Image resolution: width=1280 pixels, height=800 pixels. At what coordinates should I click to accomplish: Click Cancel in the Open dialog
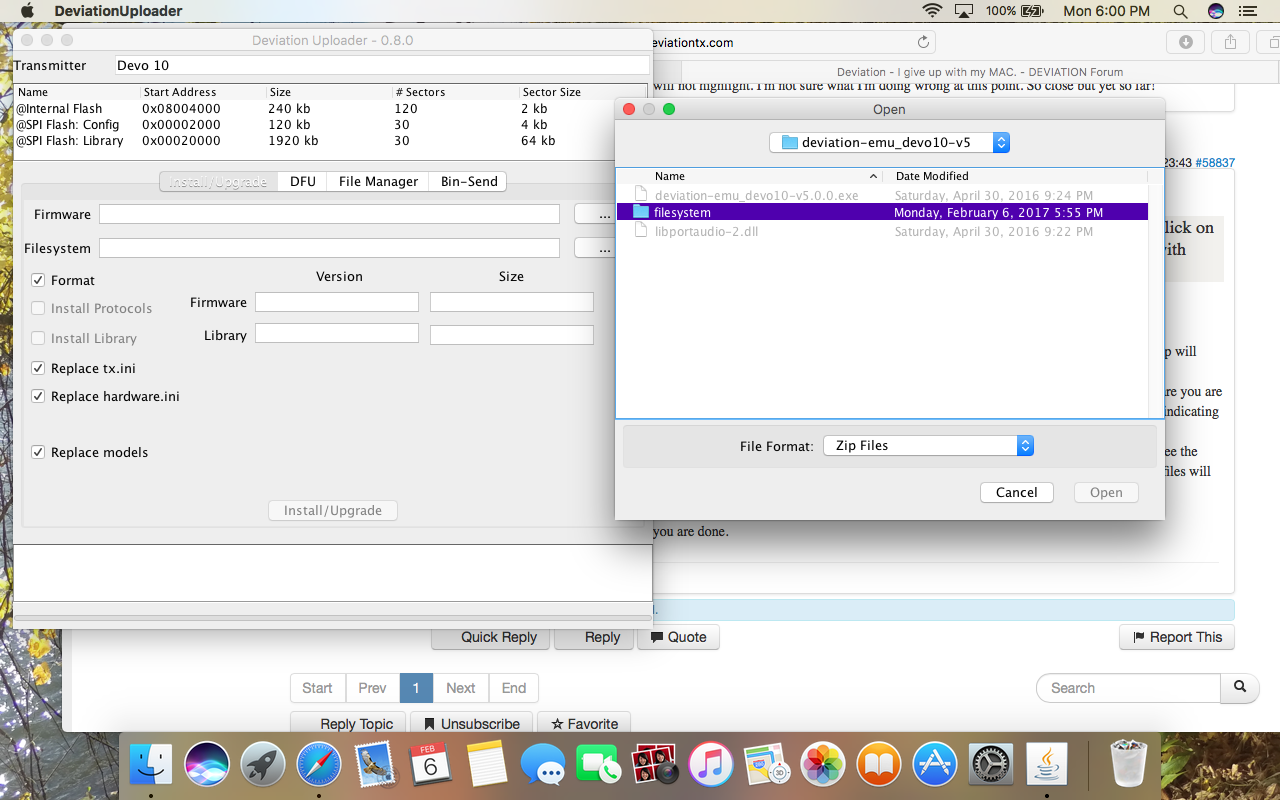coord(1016,492)
